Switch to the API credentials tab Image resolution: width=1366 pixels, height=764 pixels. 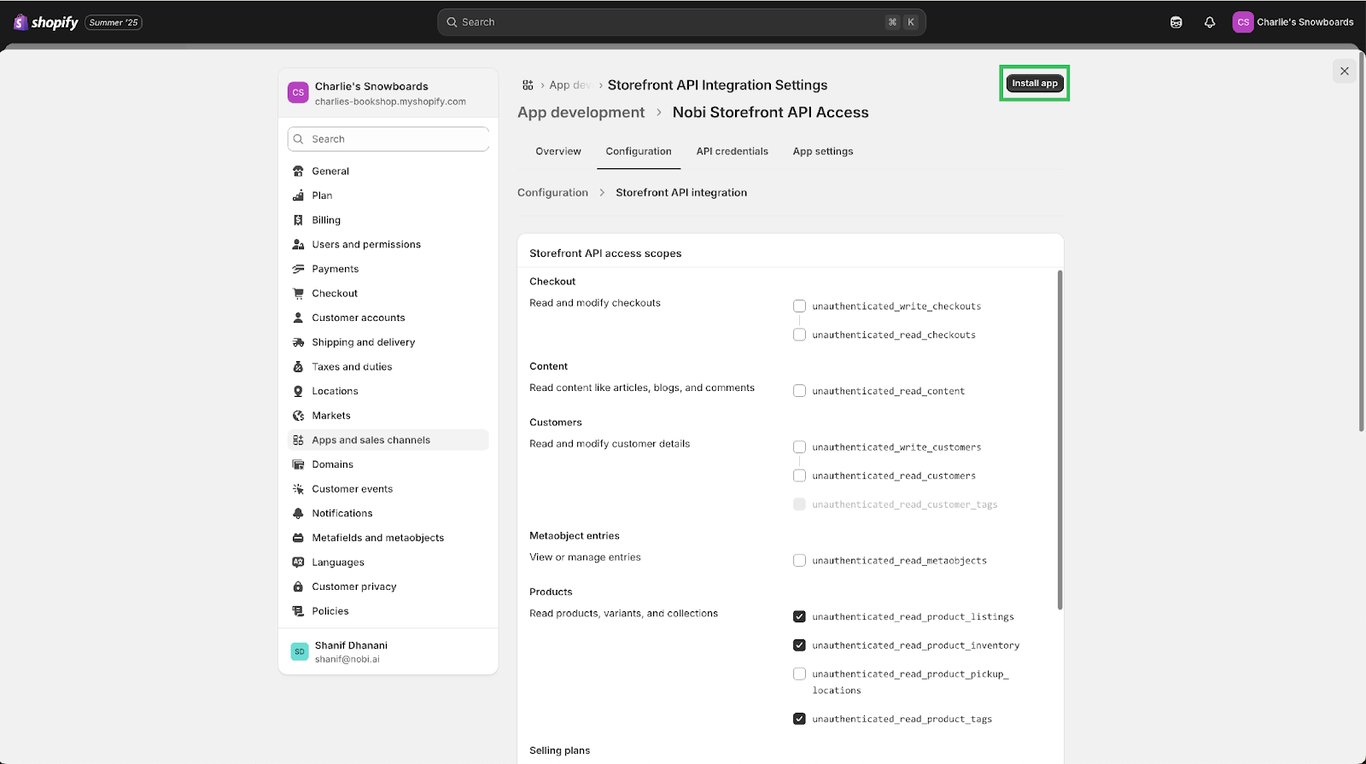point(732,151)
